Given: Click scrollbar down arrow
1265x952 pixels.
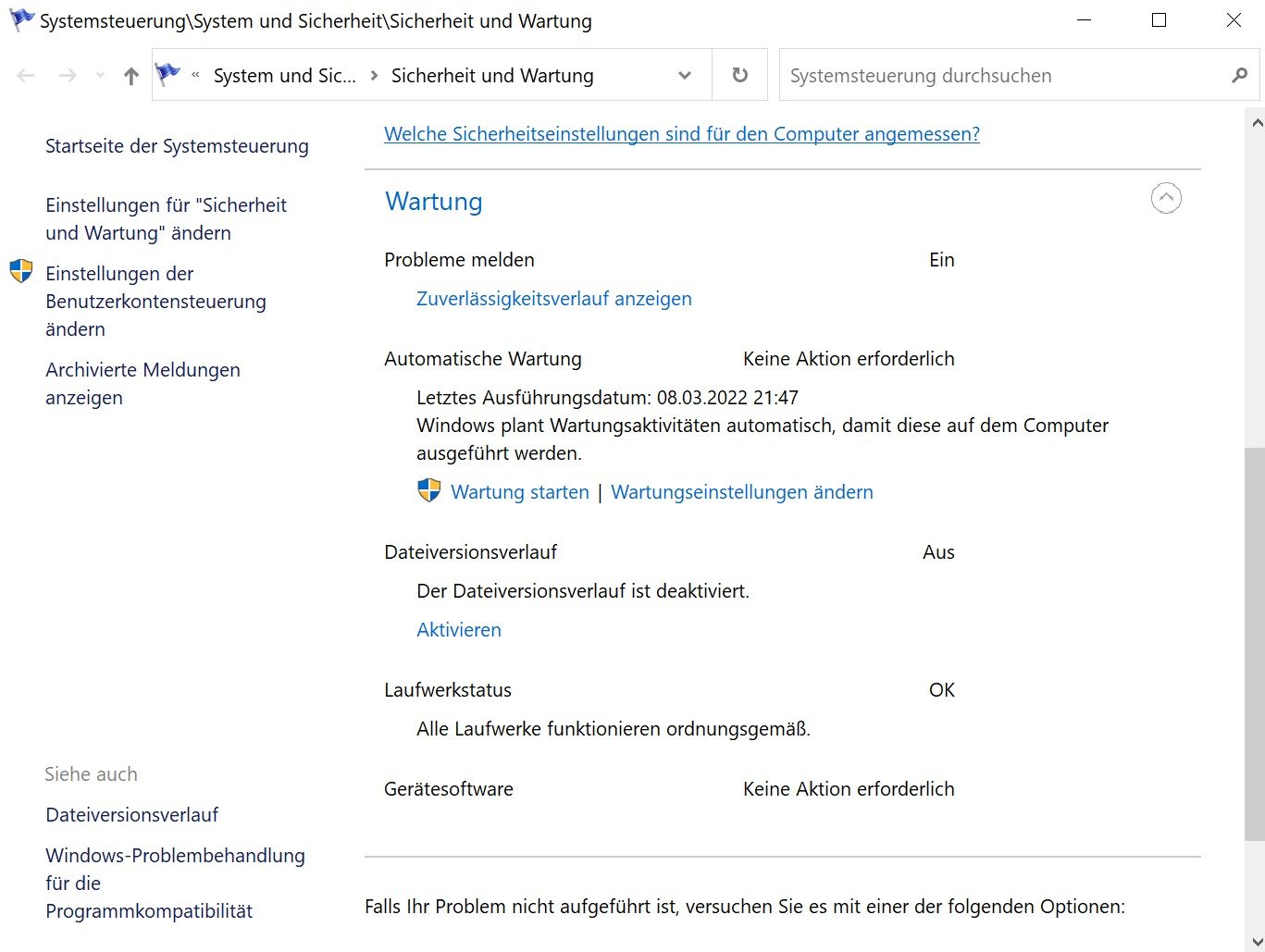Looking at the screenshot, I should 1256,940.
